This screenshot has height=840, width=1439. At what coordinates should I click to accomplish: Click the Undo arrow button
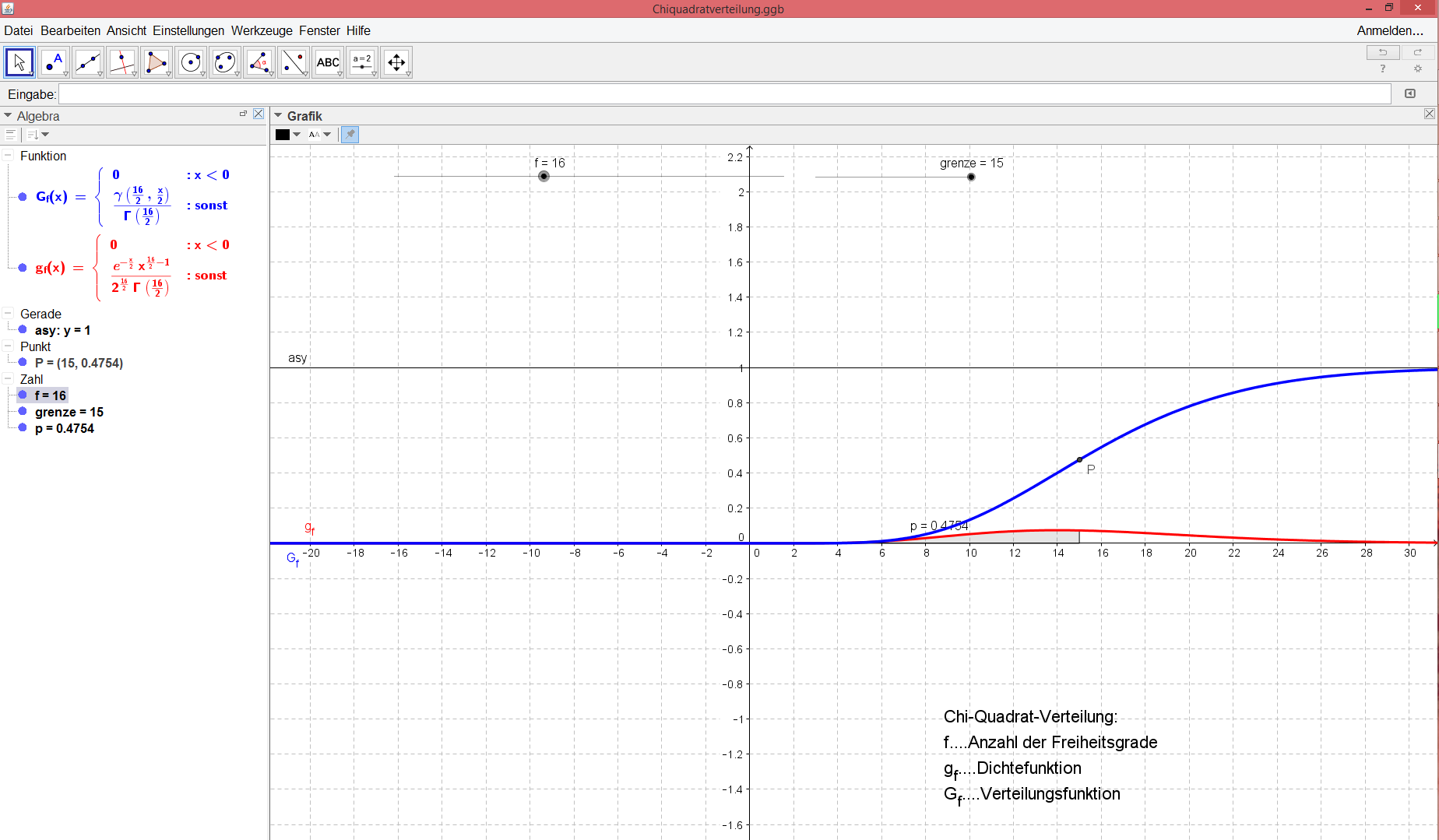pyautogui.click(x=1383, y=52)
